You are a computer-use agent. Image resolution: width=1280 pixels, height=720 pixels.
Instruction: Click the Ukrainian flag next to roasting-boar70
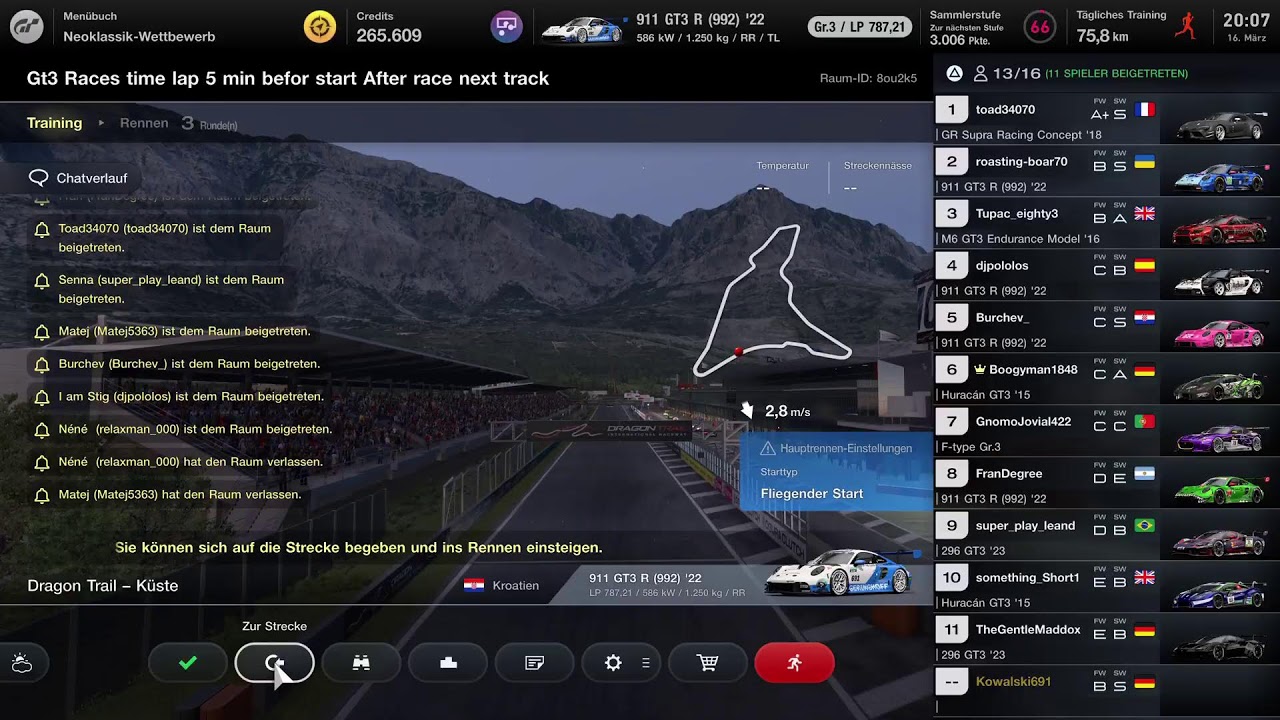coord(1145,162)
